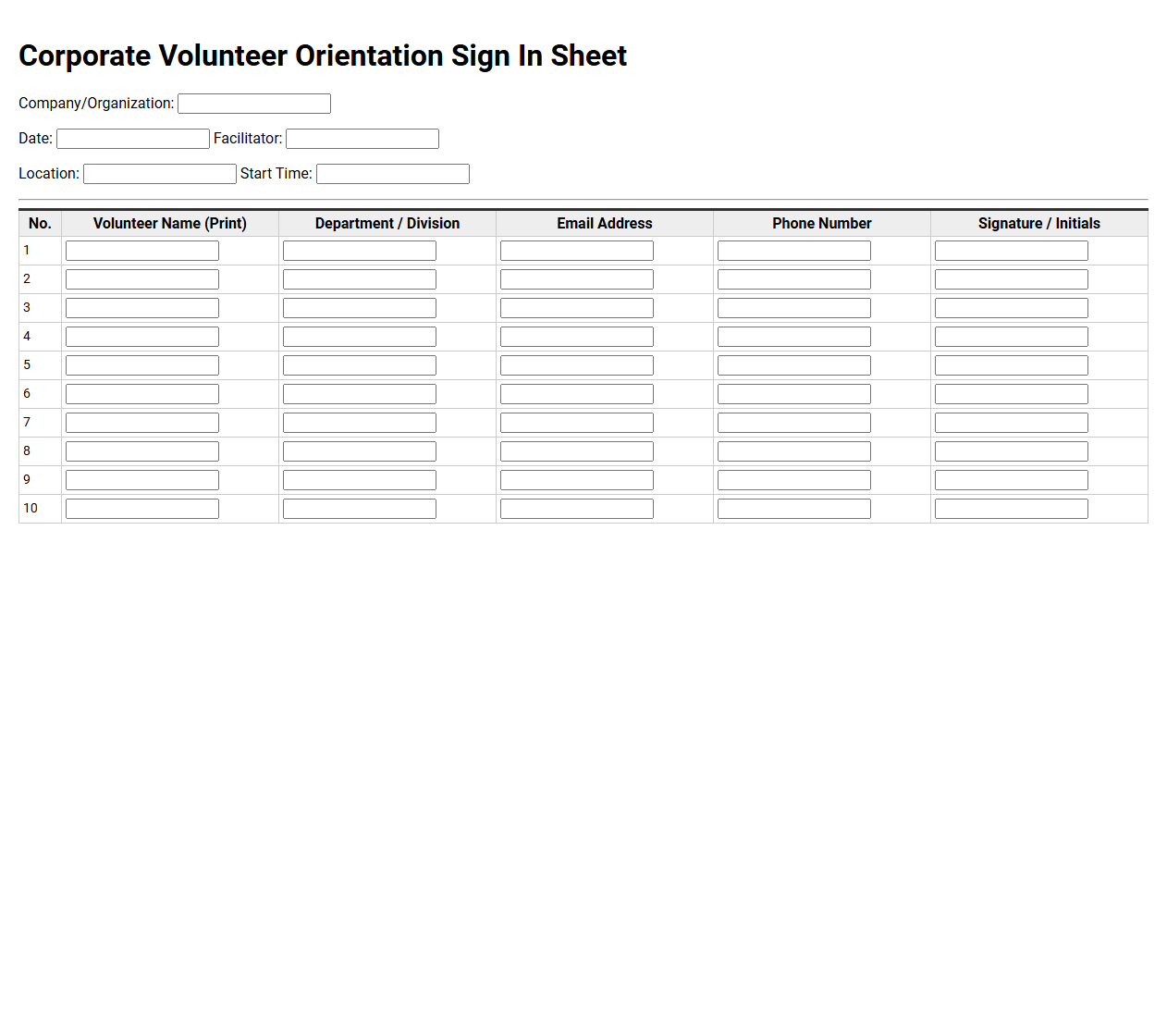Select Email Address field in row 8
This screenshot has width=1167, height=1036.
click(x=577, y=451)
